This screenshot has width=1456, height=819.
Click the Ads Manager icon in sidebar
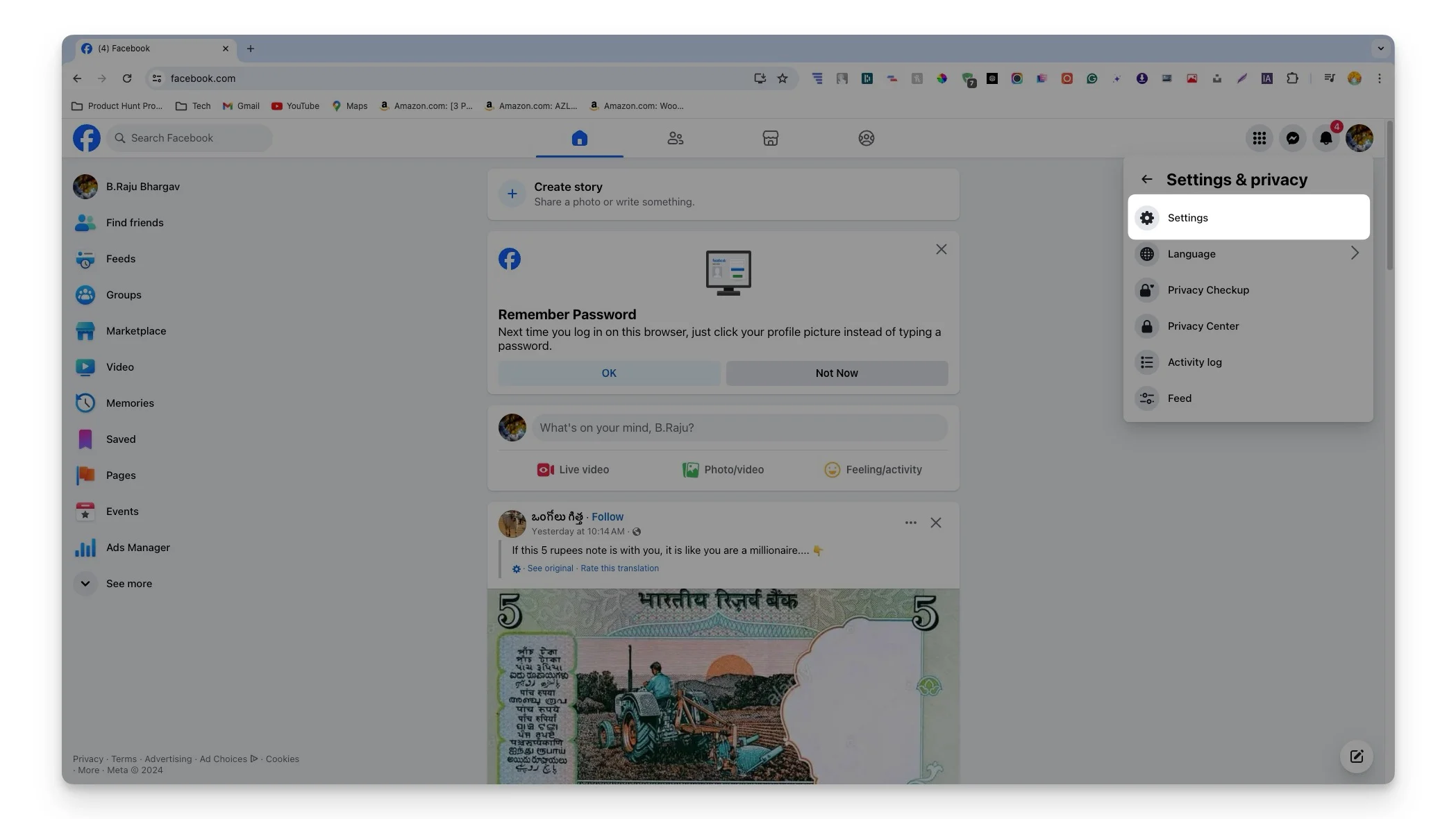coord(84,547)
